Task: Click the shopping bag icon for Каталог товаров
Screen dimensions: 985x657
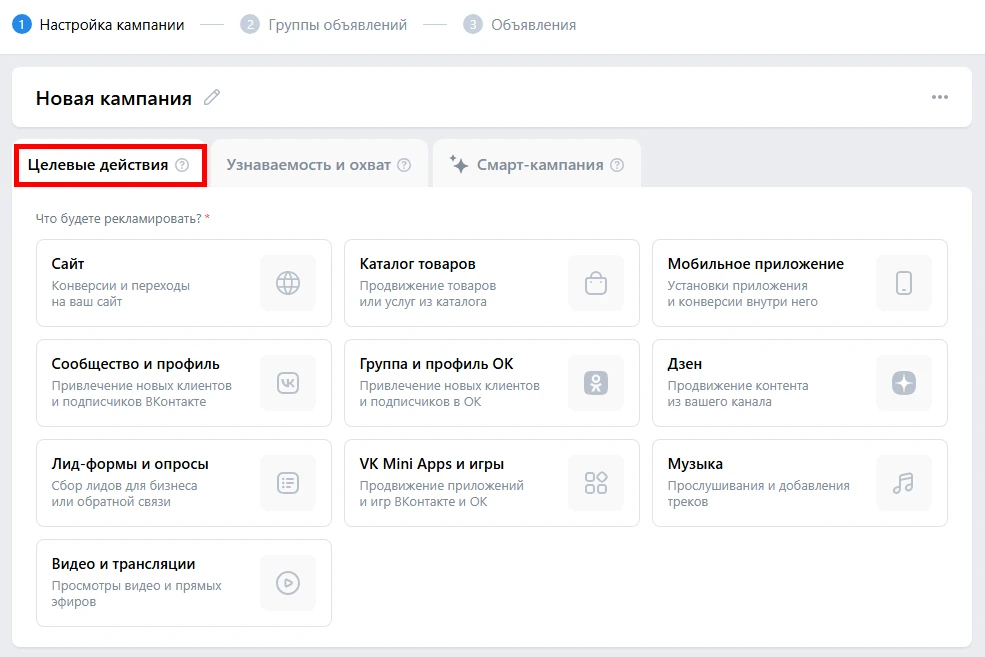Action: [596, 283]
